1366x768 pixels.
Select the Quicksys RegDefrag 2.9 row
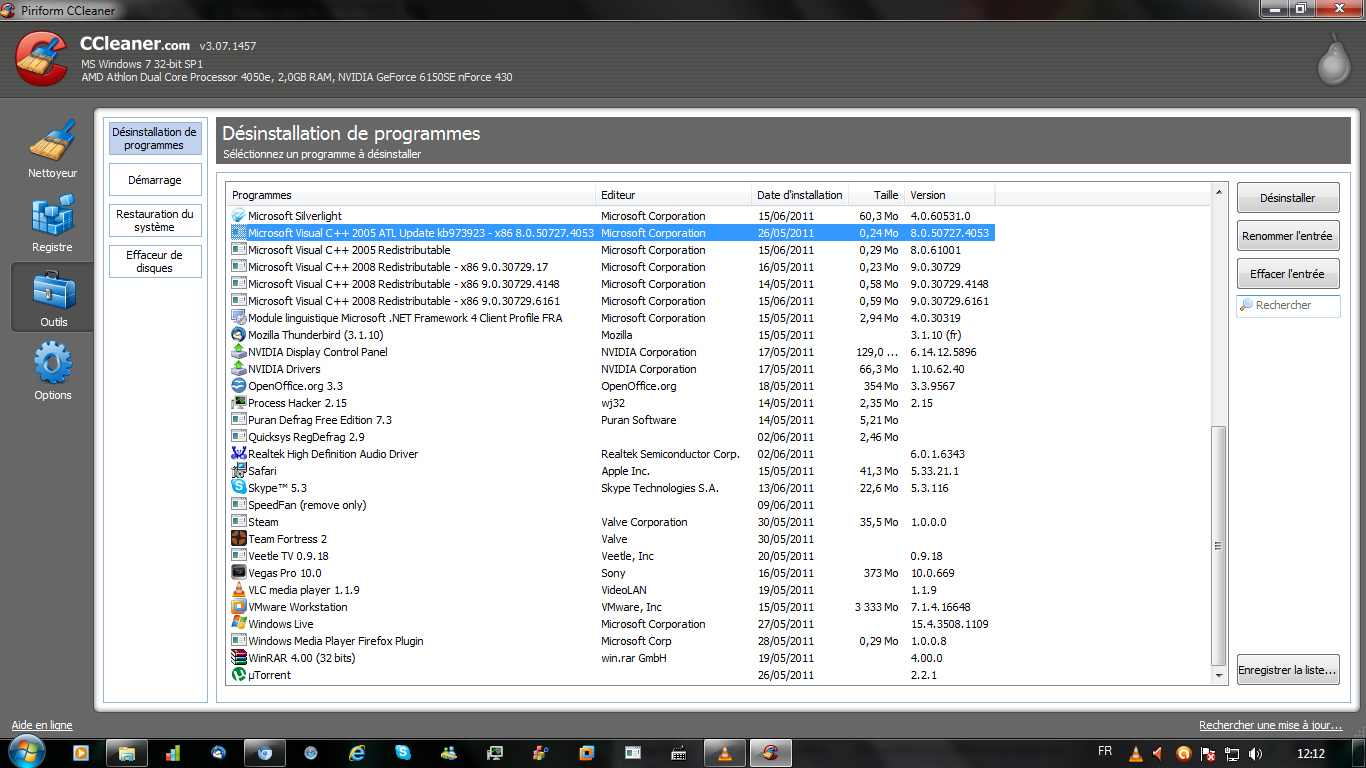(x=611, y=437)
